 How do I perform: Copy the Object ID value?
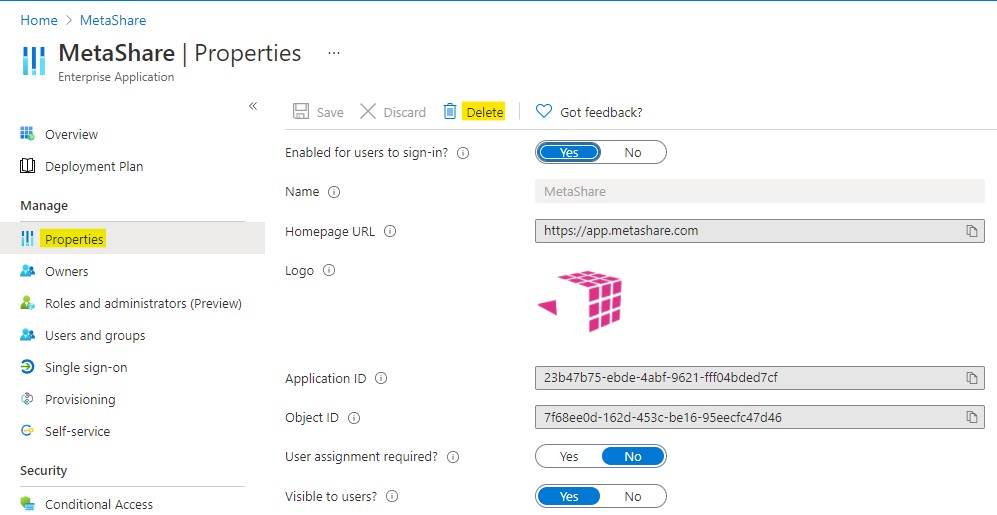coord(972,417)
